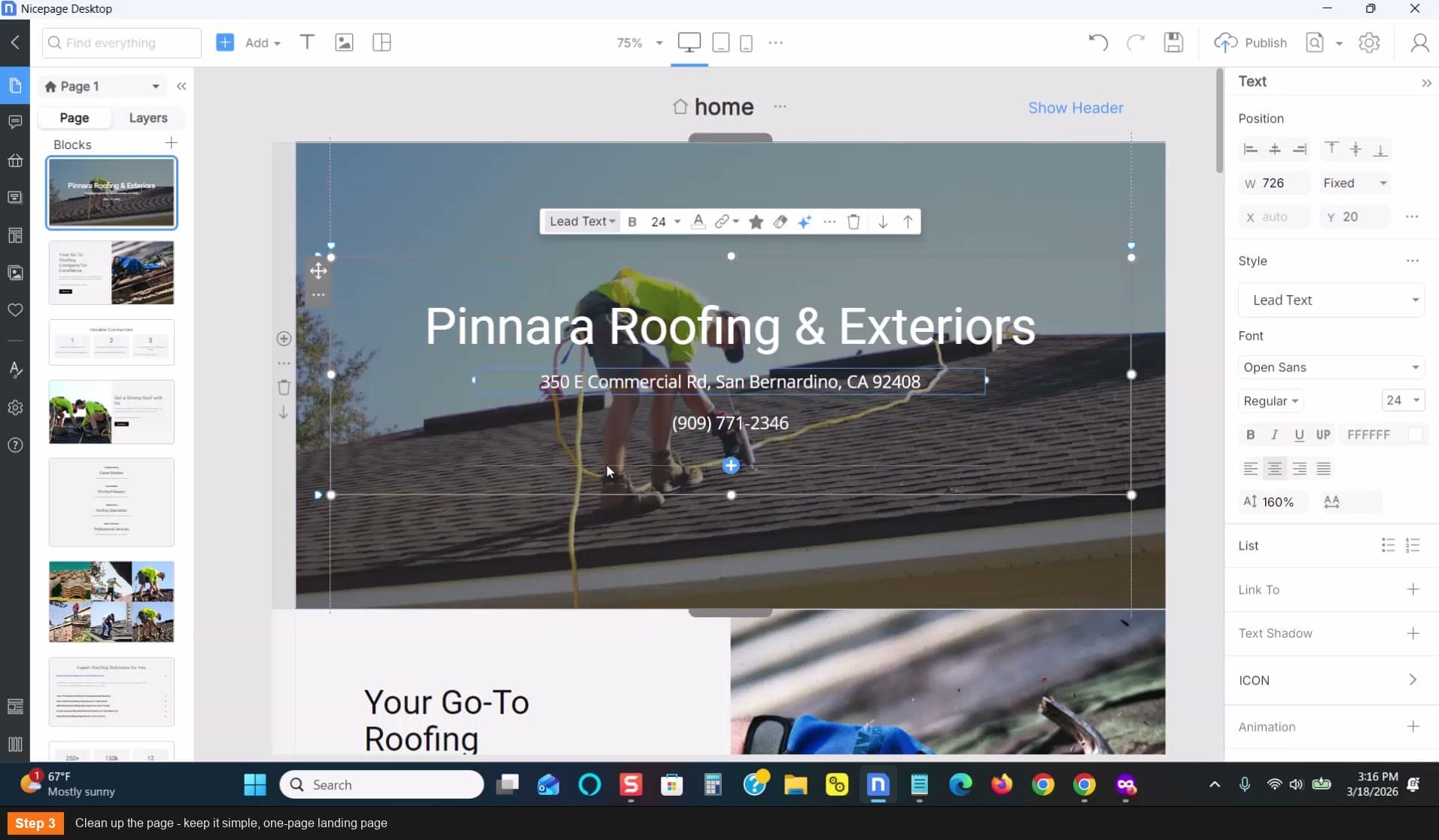Open the Open Sans font dropdown
The width and height of the screenshot is (1439, 840).
point(1331,367)
